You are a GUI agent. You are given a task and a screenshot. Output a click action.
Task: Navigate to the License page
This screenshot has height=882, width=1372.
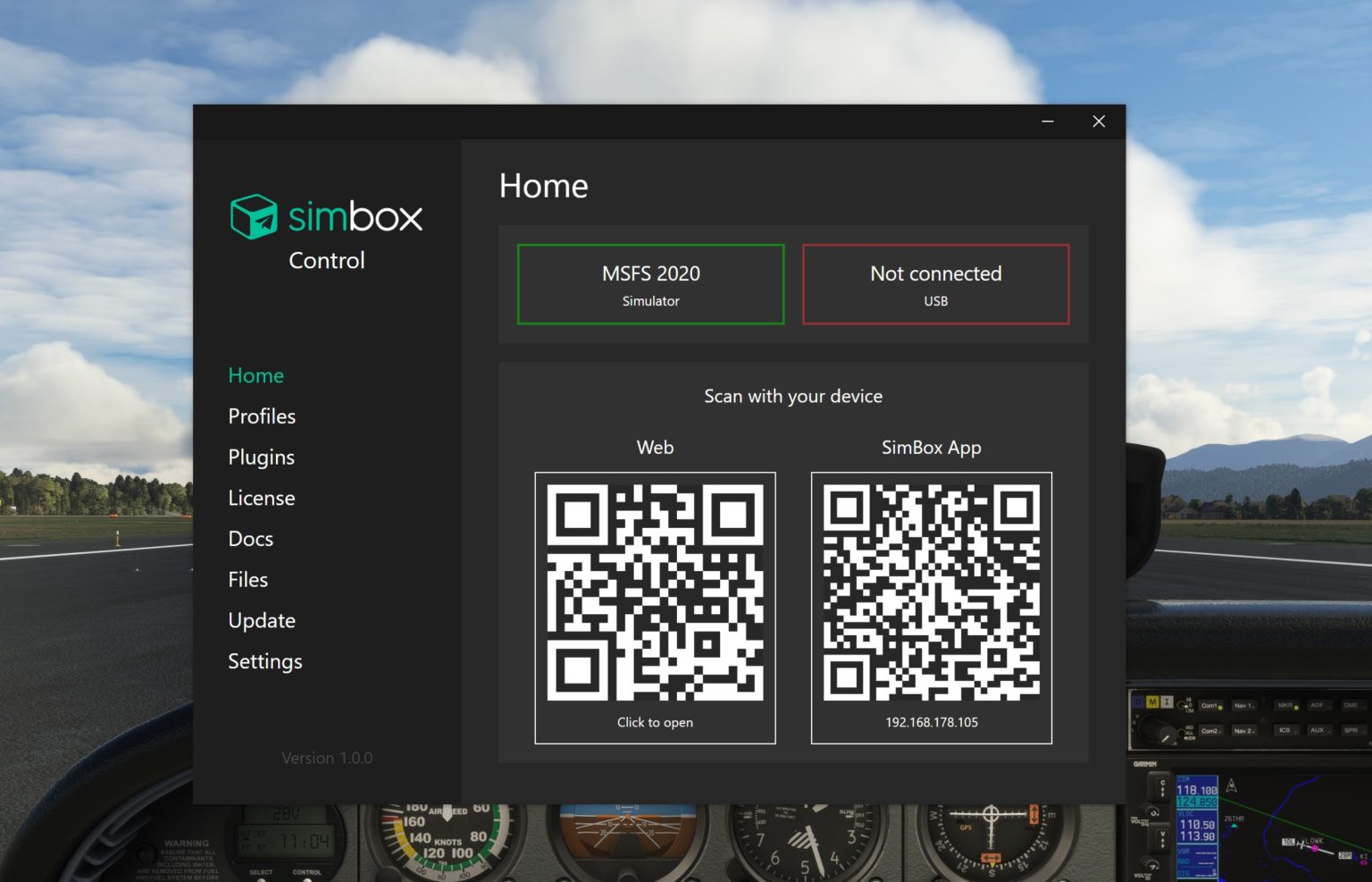(262, 498)
